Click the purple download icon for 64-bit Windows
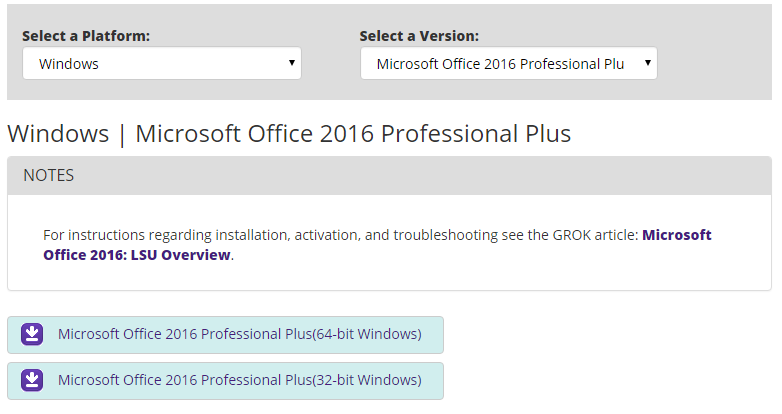 32,334
